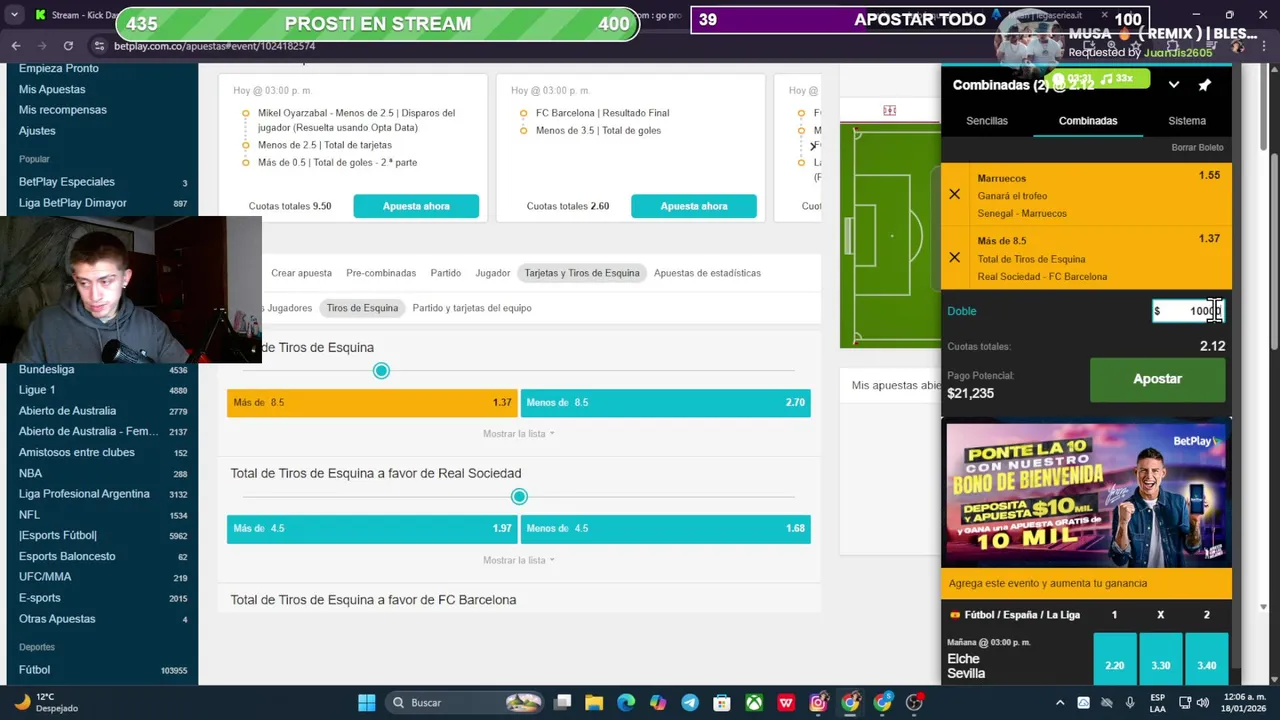
Task: Select draw odds 3.30 Elche-Sevilla
Action: click(x=1161, y=659)
